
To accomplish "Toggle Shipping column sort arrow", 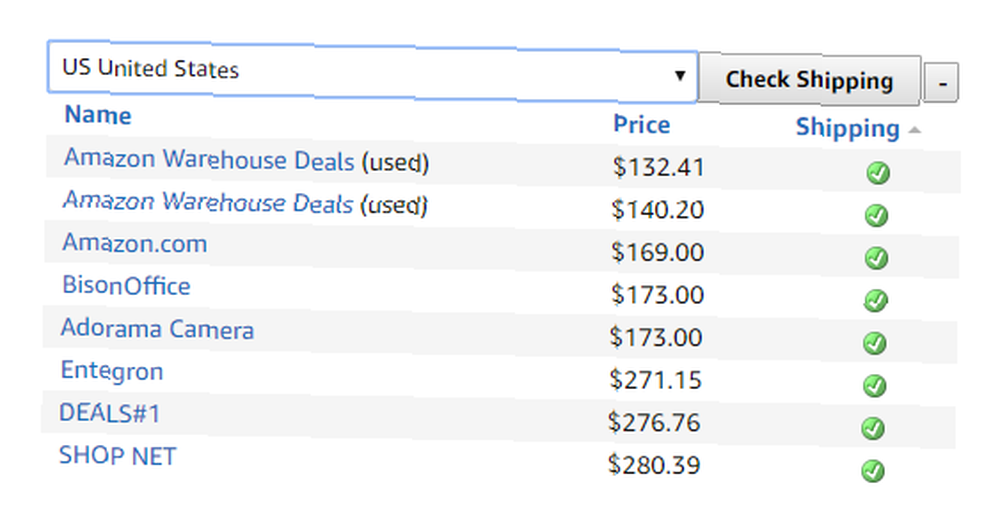I will click(x=915, y=130).
